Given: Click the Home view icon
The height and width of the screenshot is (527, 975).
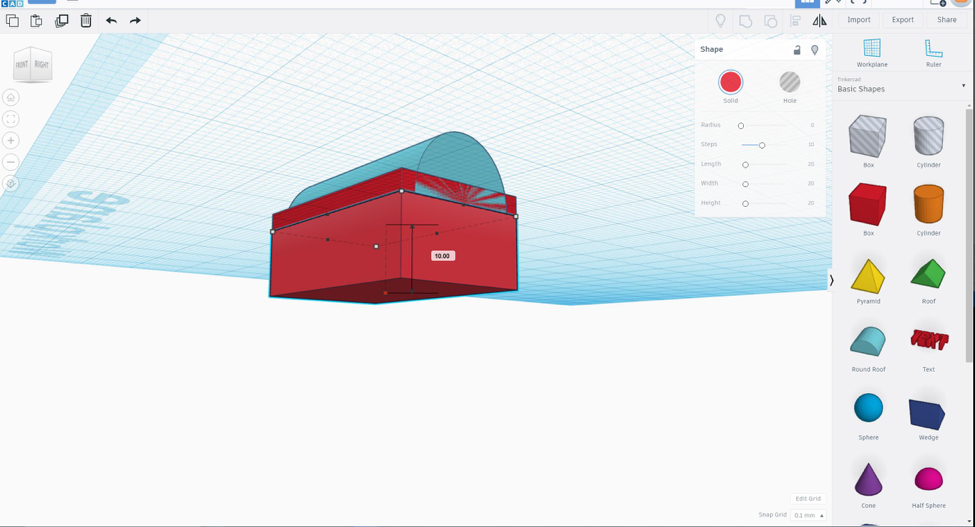Looking at the screenshot, I should click(11, 98).
